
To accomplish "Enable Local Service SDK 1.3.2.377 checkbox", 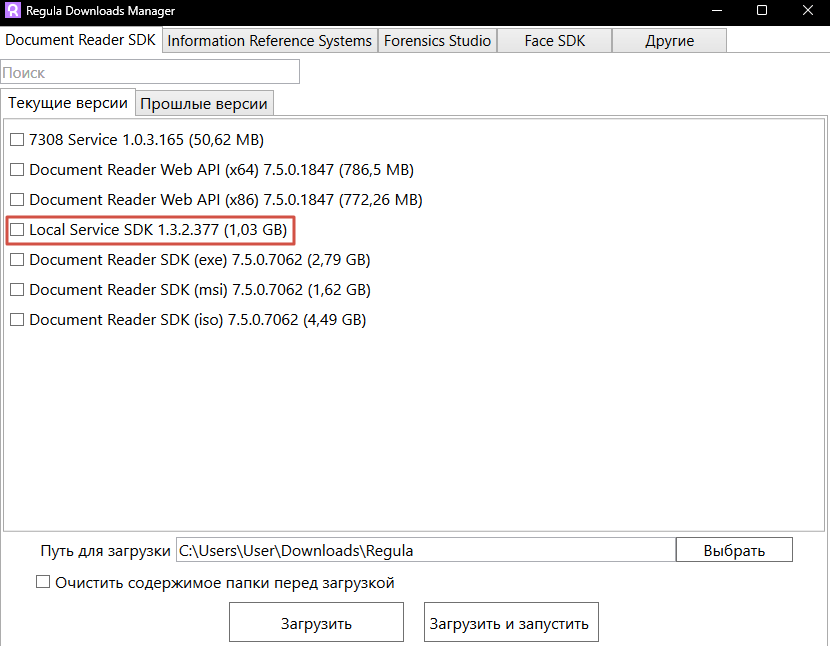I will coord(17,229).
